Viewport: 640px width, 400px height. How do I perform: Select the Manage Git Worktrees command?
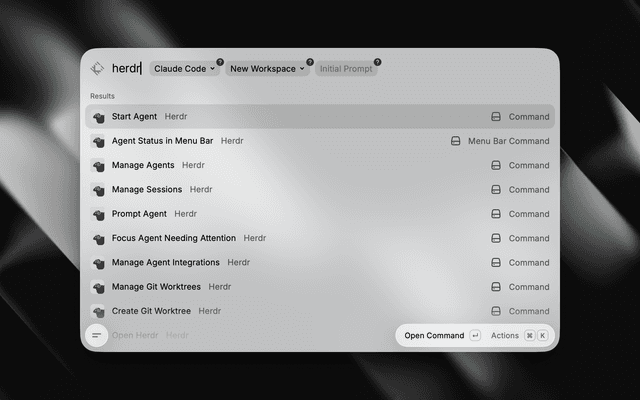(320, 287)
